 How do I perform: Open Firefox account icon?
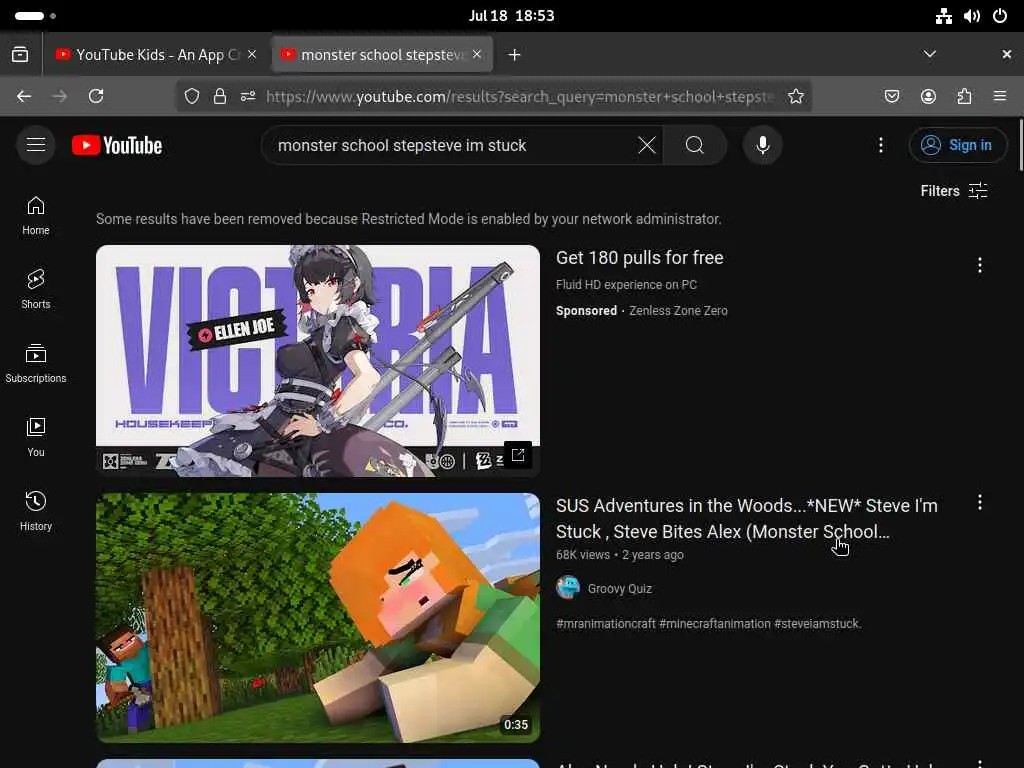(x=928, y=97)
